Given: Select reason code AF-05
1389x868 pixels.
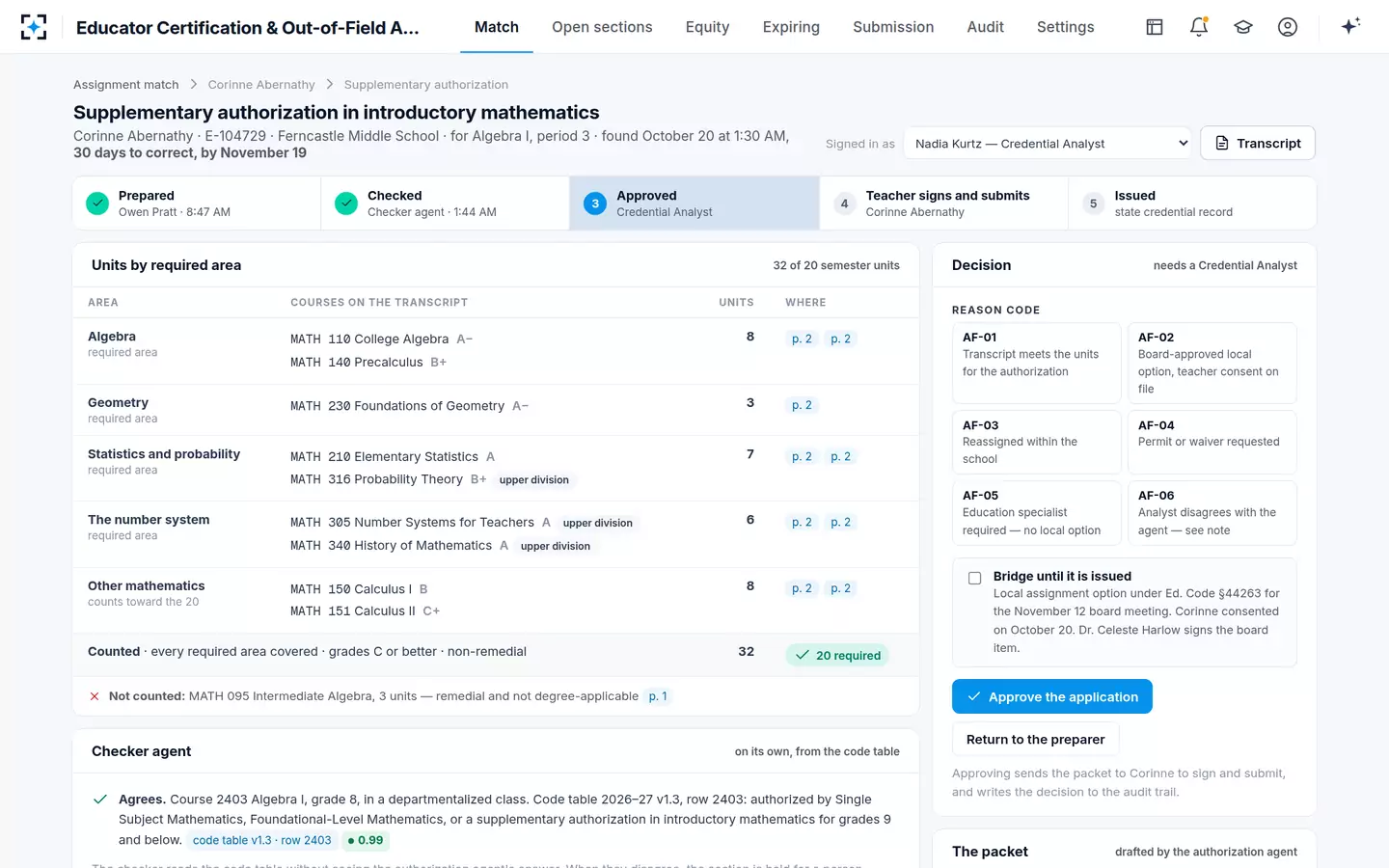Looking at the screenshot, I should coord(1036,513).
